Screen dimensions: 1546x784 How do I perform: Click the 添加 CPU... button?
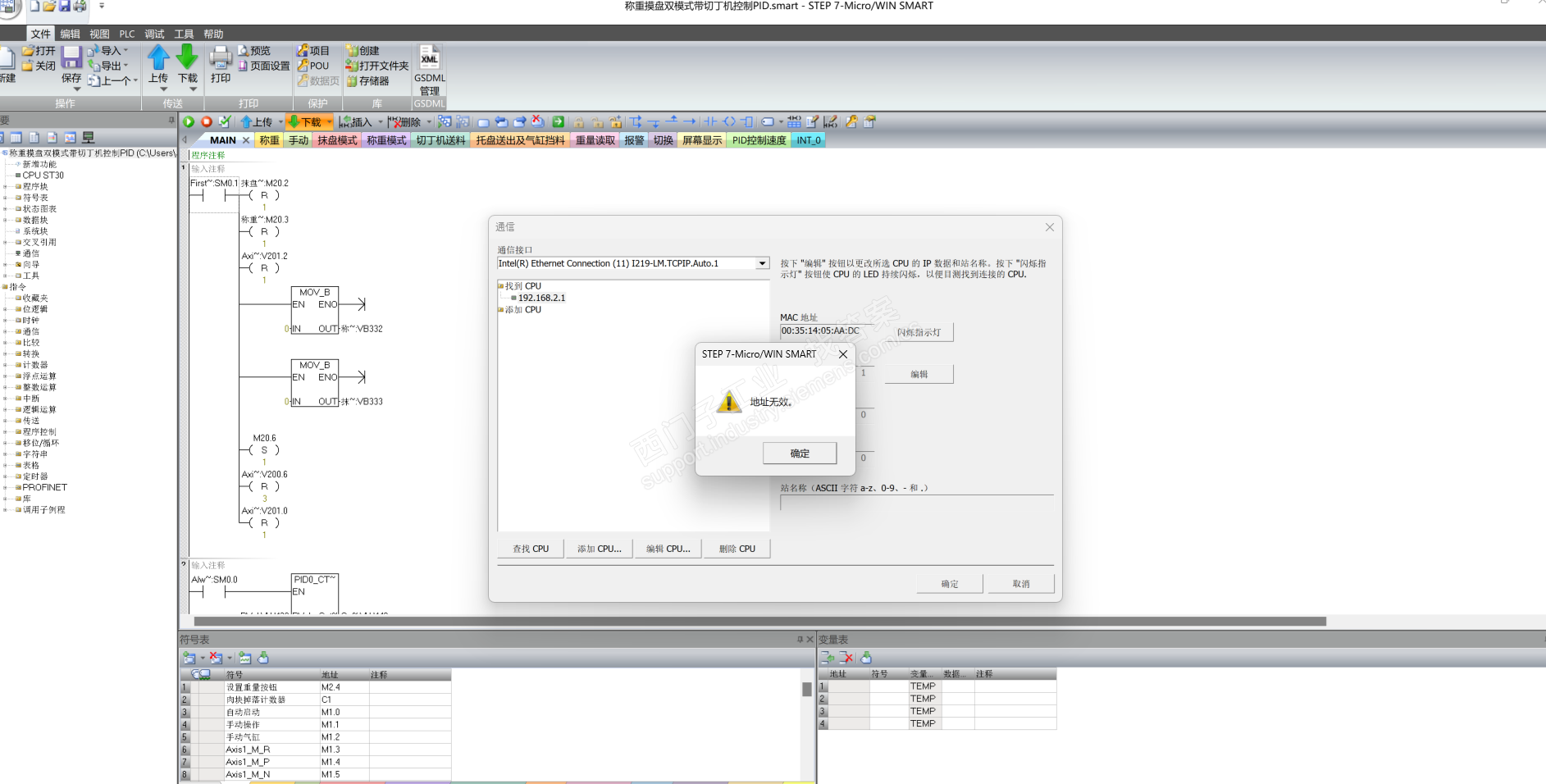click(x=600, y=549)
